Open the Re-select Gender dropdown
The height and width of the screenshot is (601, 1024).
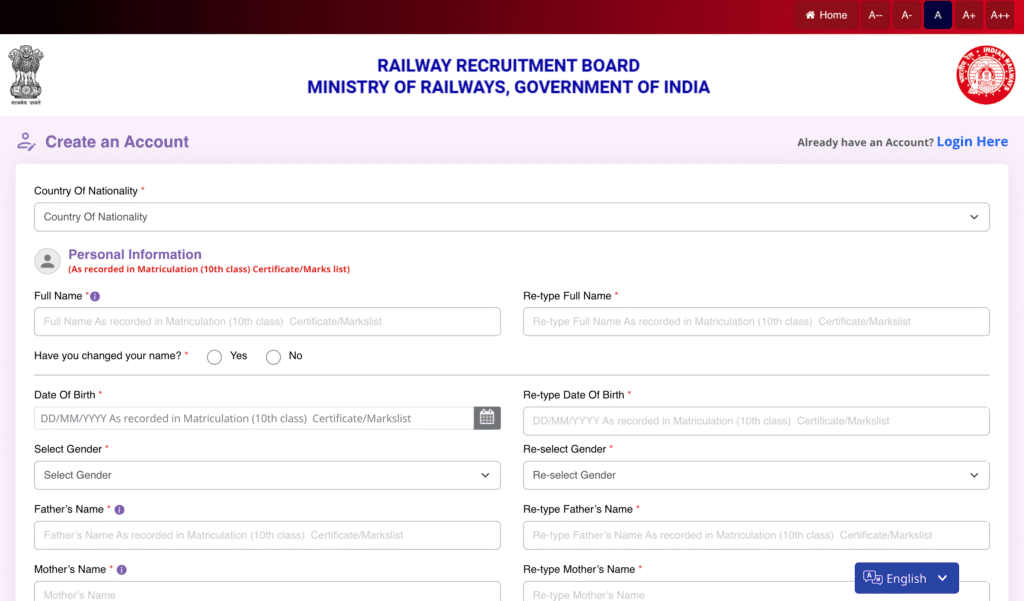pos(756,475)
